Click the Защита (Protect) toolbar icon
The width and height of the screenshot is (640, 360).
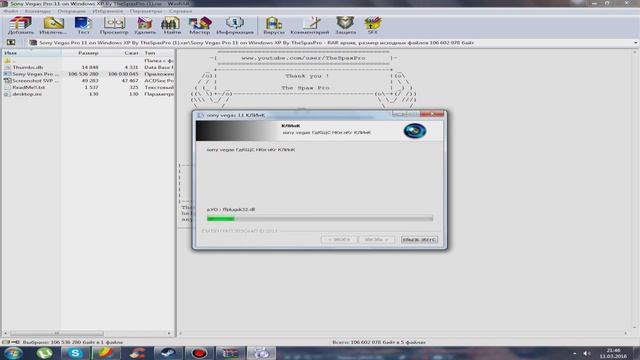click(345, 25)
